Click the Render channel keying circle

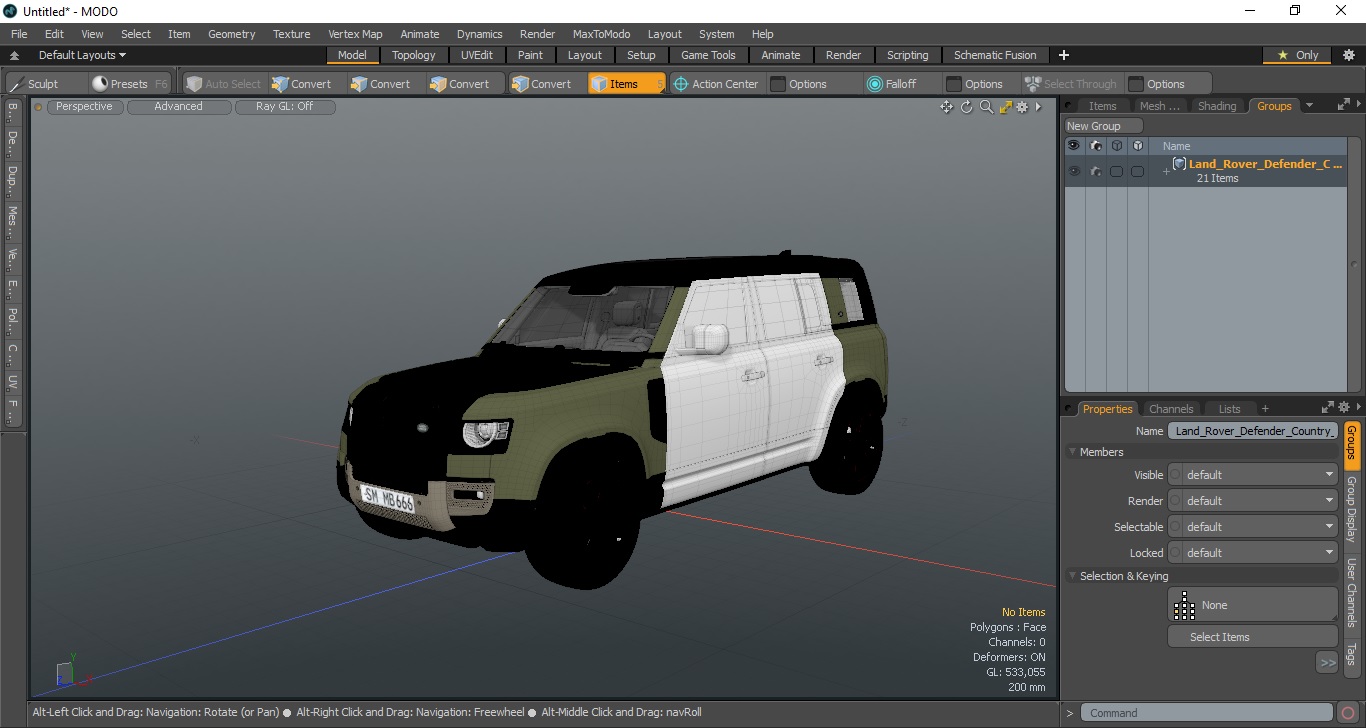pos(1175,501)
